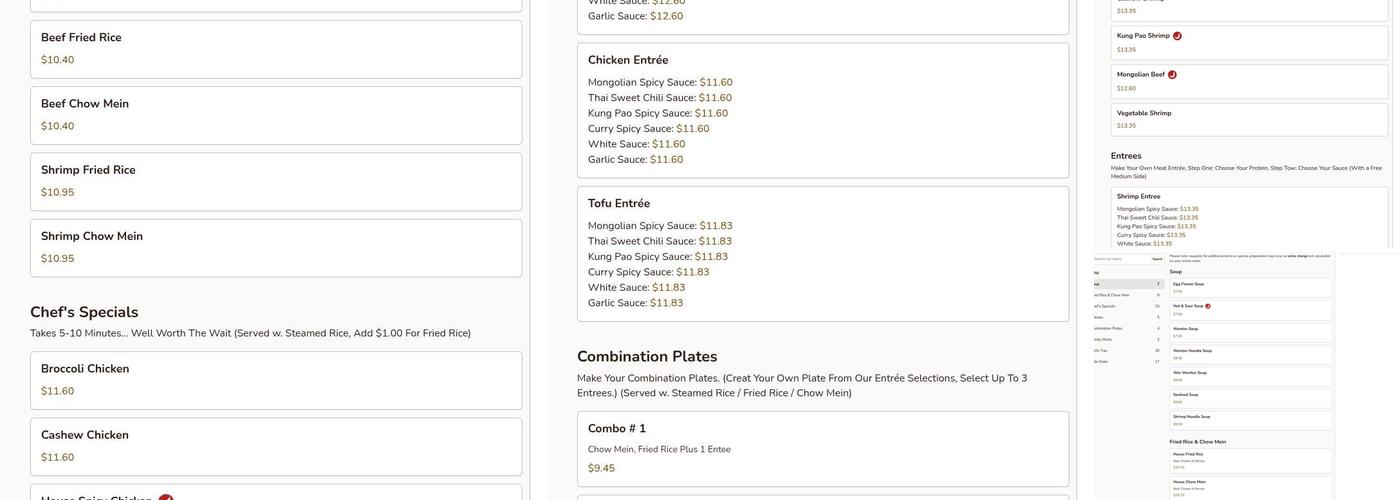Screen dimensions: 1400x500
Task: Click the Shrimp Entree card in preview
Action: tap(1250, 217)
